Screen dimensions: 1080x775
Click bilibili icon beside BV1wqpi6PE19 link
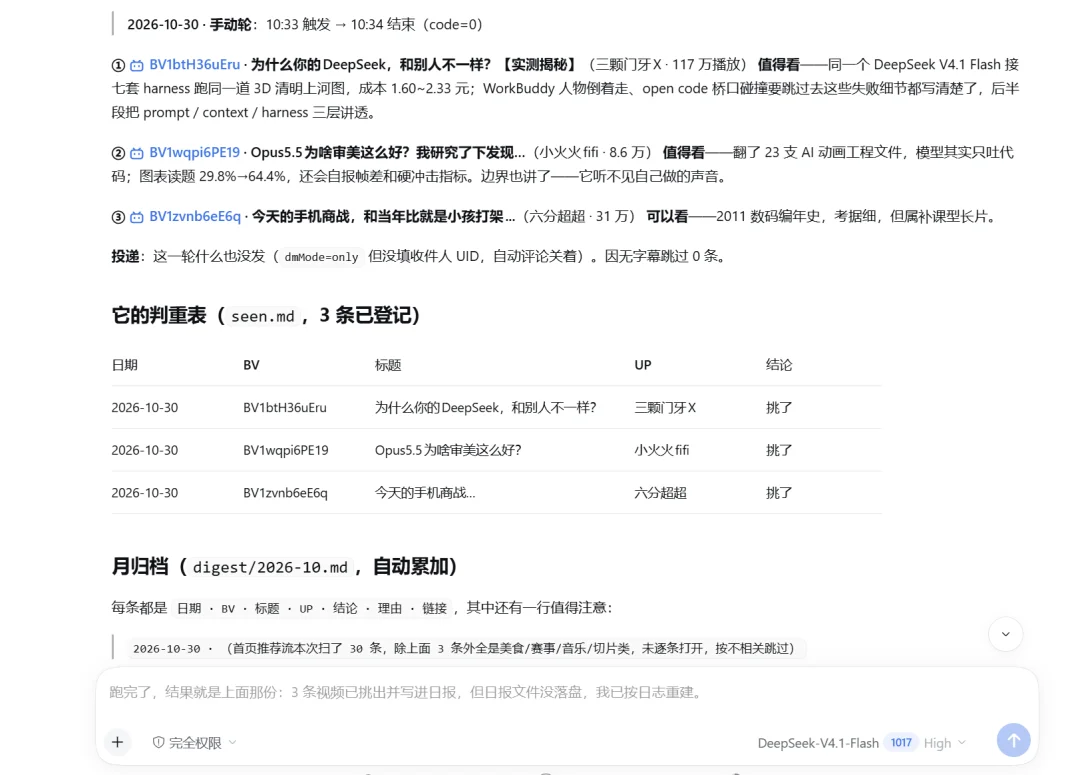click(x=137, y=153)
